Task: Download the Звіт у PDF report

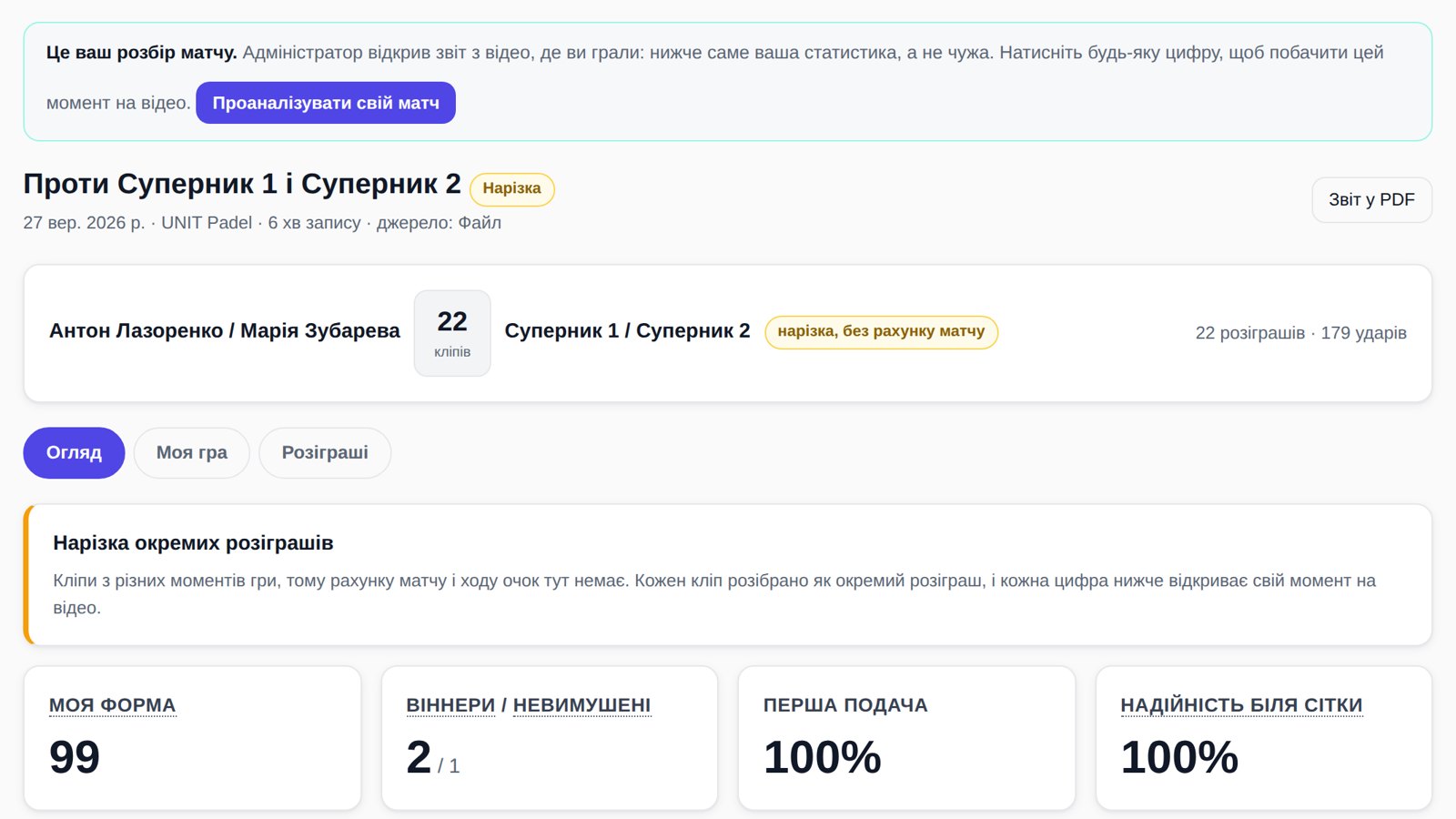Action: [1371, 199]
